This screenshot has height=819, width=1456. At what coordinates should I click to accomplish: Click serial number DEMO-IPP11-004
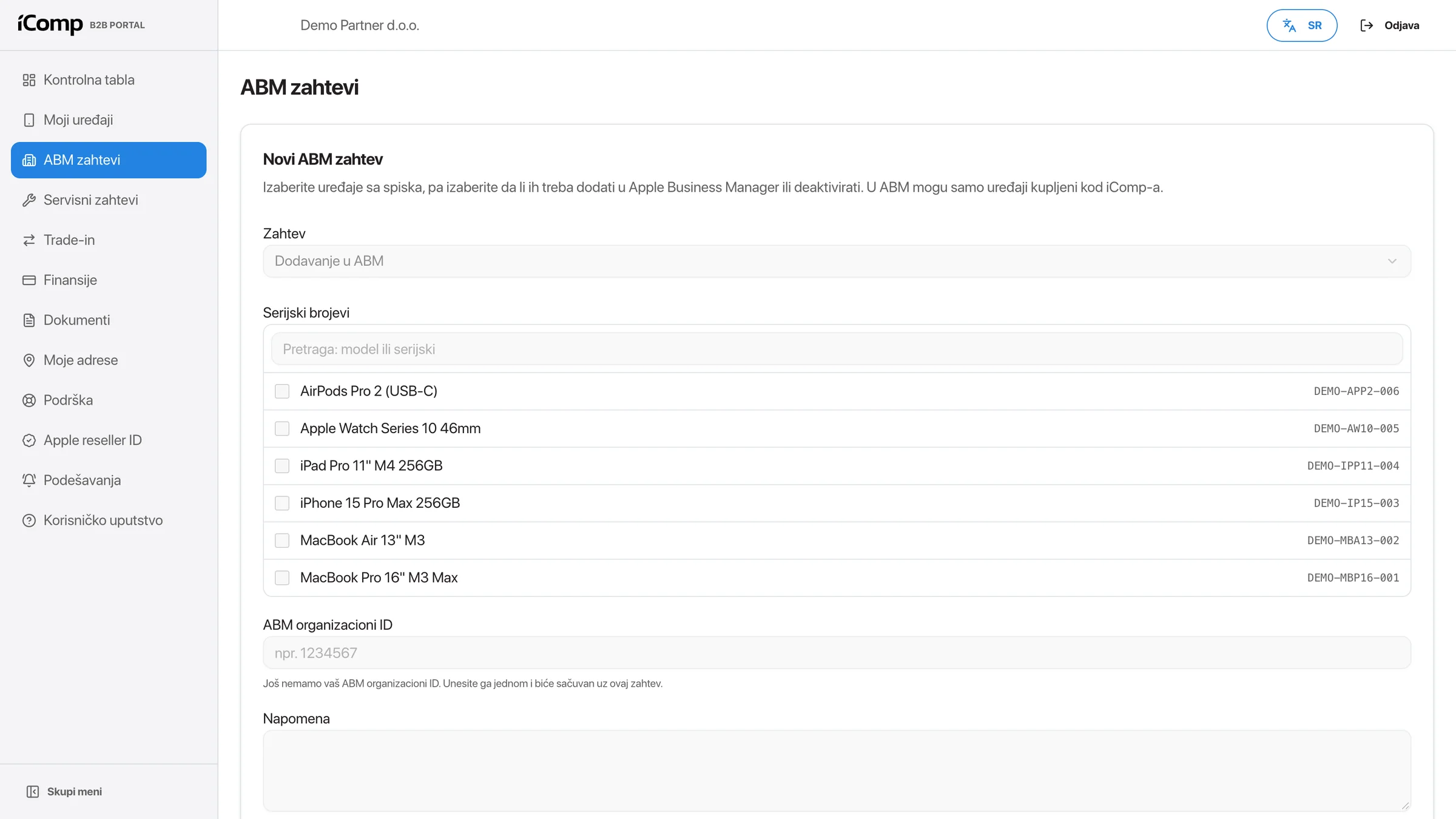[x=1353, y=467]
